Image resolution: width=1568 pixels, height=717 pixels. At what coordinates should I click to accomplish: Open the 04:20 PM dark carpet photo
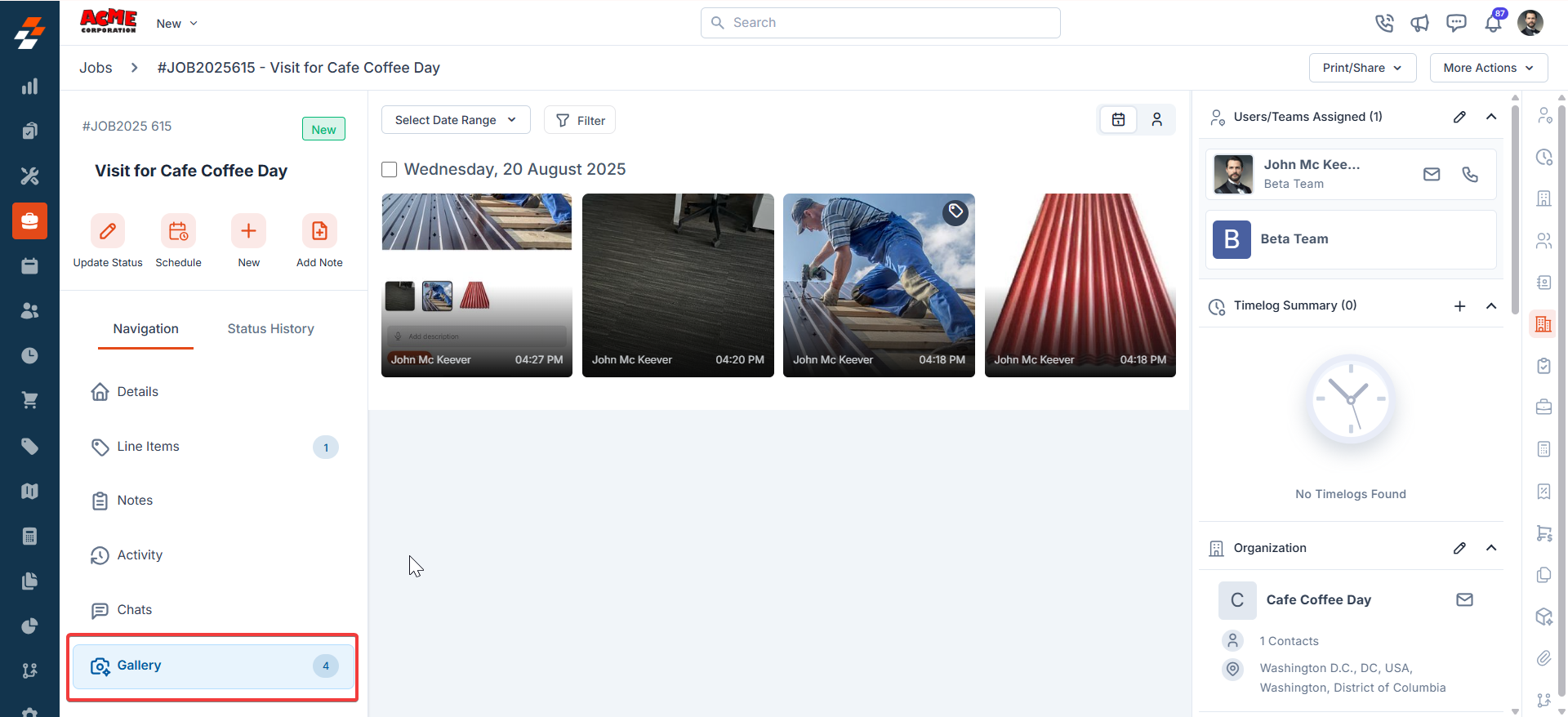678,285
